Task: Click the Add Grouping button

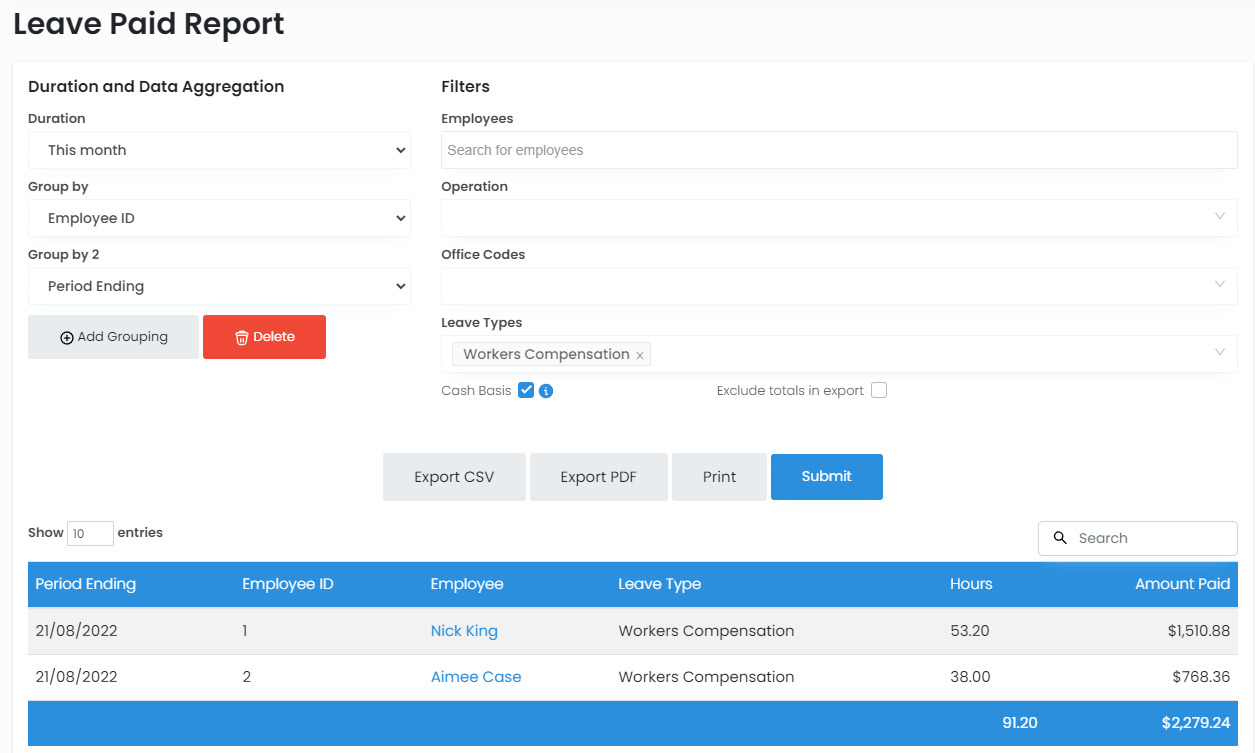Action: pyautogui.click(x=113, y=337)
